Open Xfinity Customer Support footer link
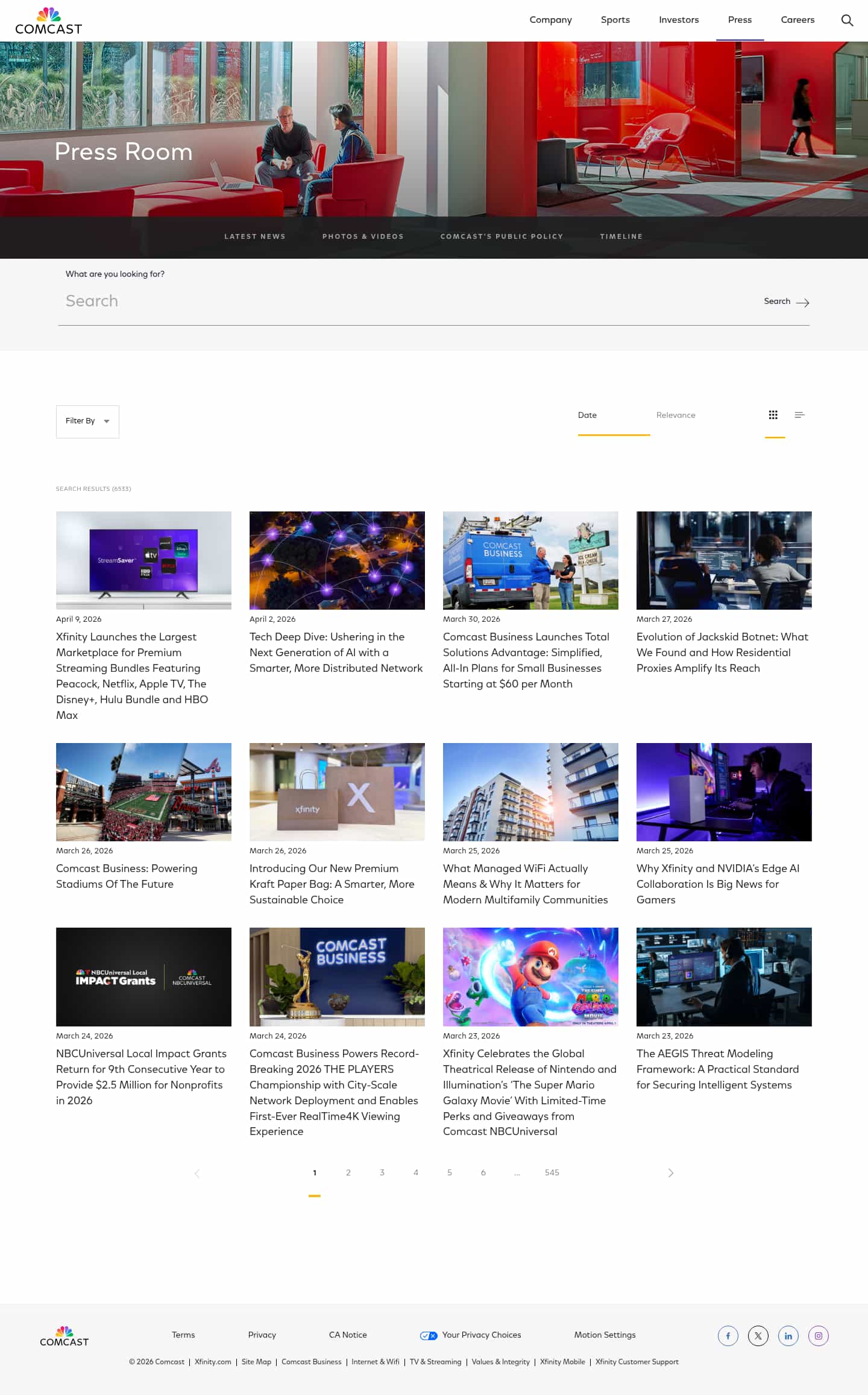Screen dimensions: 868x1395 point(637,1362)
